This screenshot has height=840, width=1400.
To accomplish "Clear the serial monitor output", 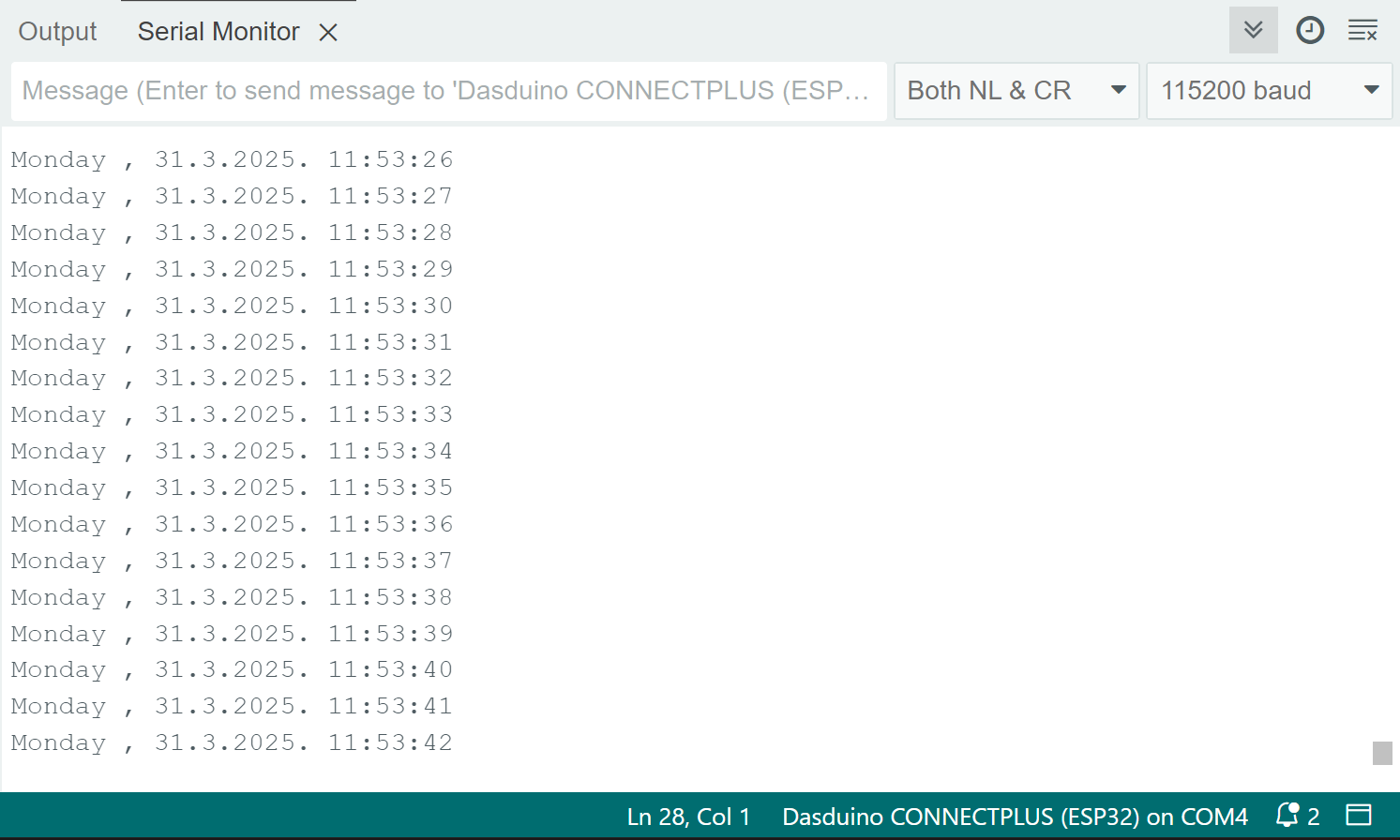I will click(x=1362, y=31).
